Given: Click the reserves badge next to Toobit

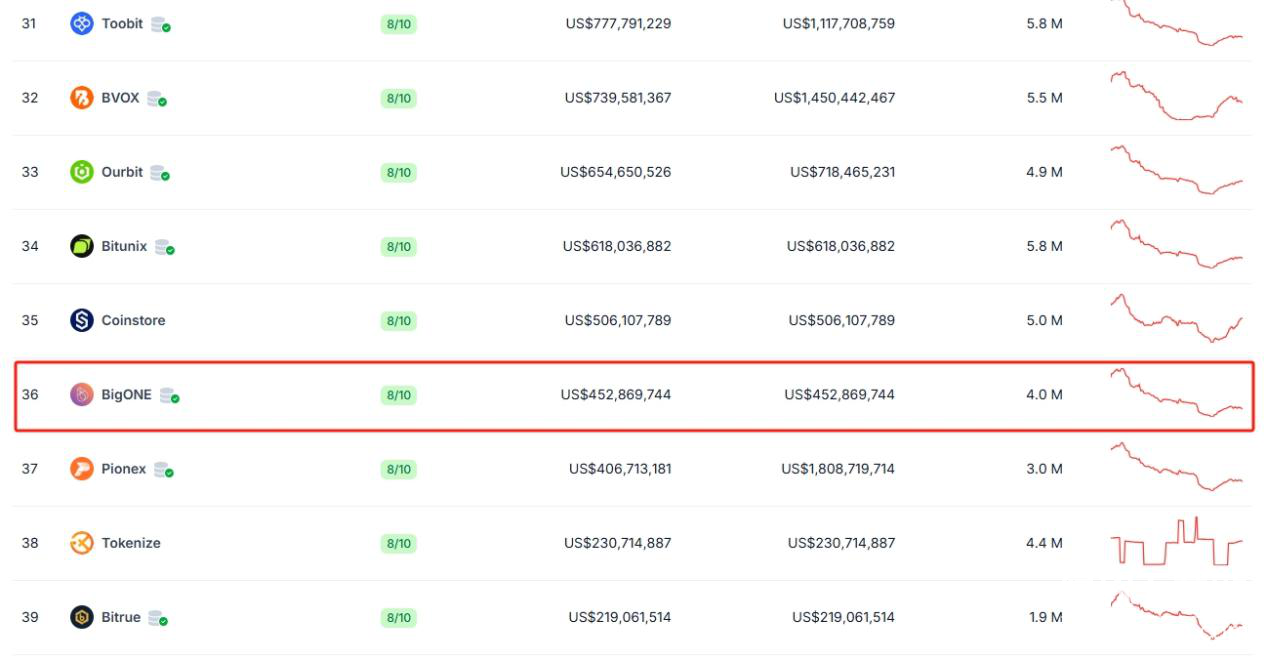Looking at the screenshot, I should pos(161,25).
